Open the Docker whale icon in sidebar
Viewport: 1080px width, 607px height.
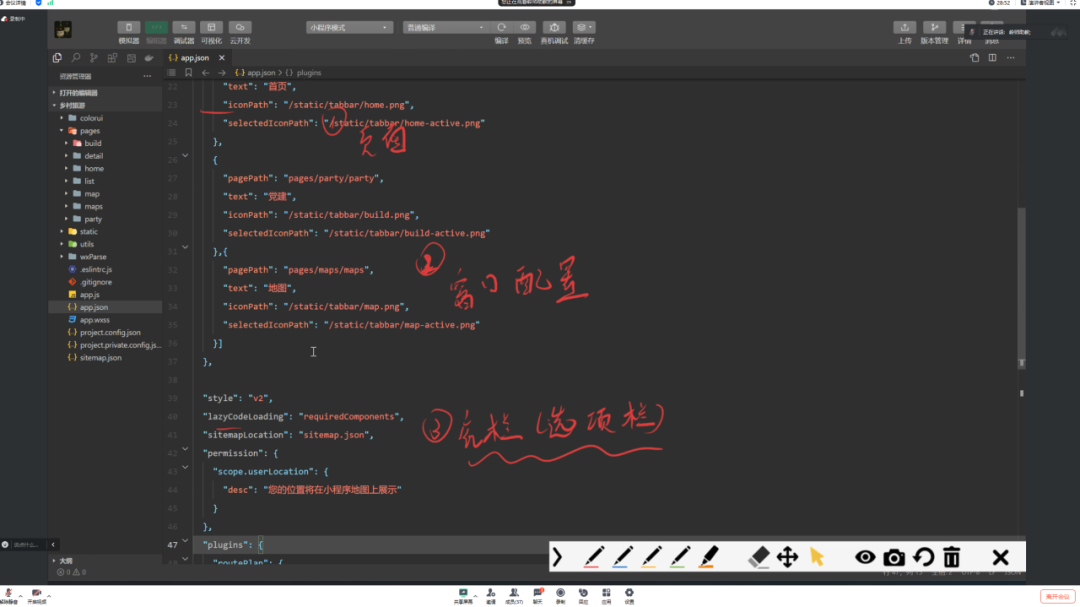point(149,58)
